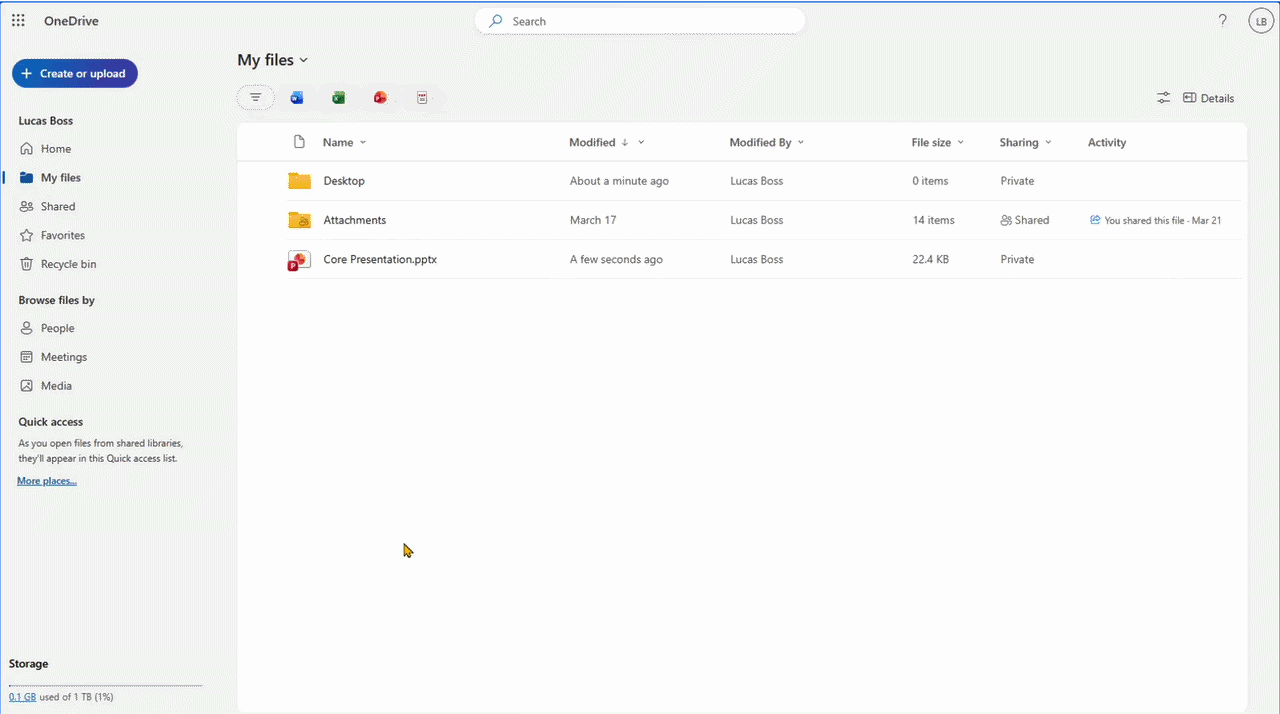The image size is (1280, 714).
Task: Click the Activity column header
Action: click(1107, 142)
